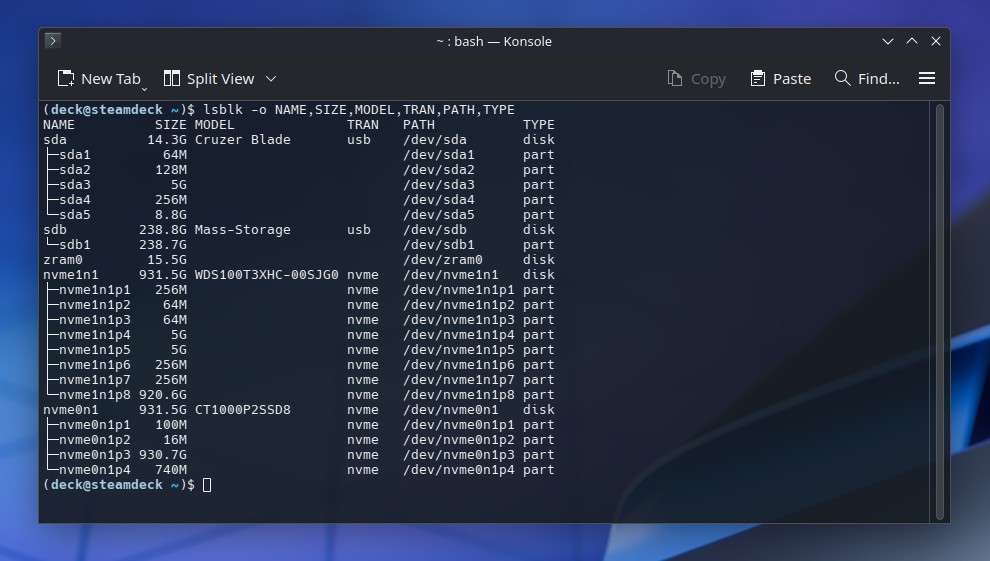
Task: Click the 'sda5' partition name
Action: point(75,215)
